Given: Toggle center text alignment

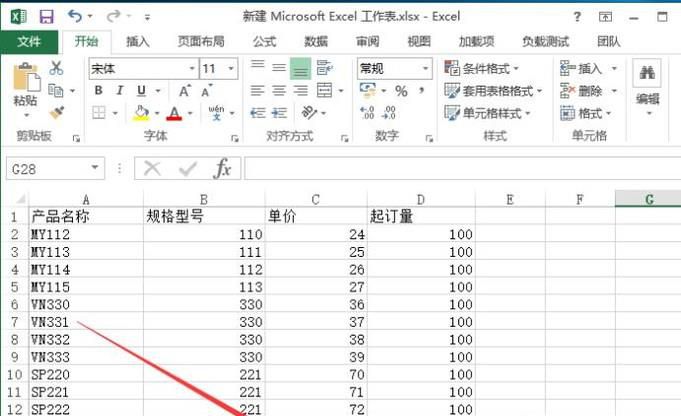Looking at the screenshot, I should (279, 90).
